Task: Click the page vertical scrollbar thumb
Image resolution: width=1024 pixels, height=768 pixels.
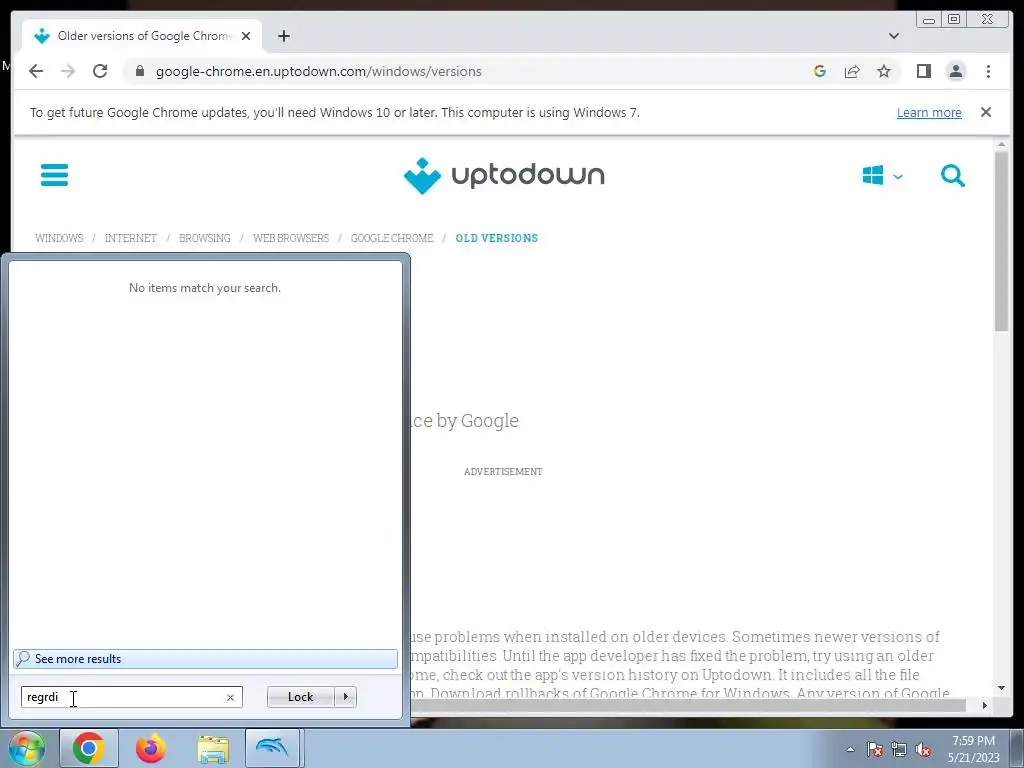Action: click(1001, 242)
